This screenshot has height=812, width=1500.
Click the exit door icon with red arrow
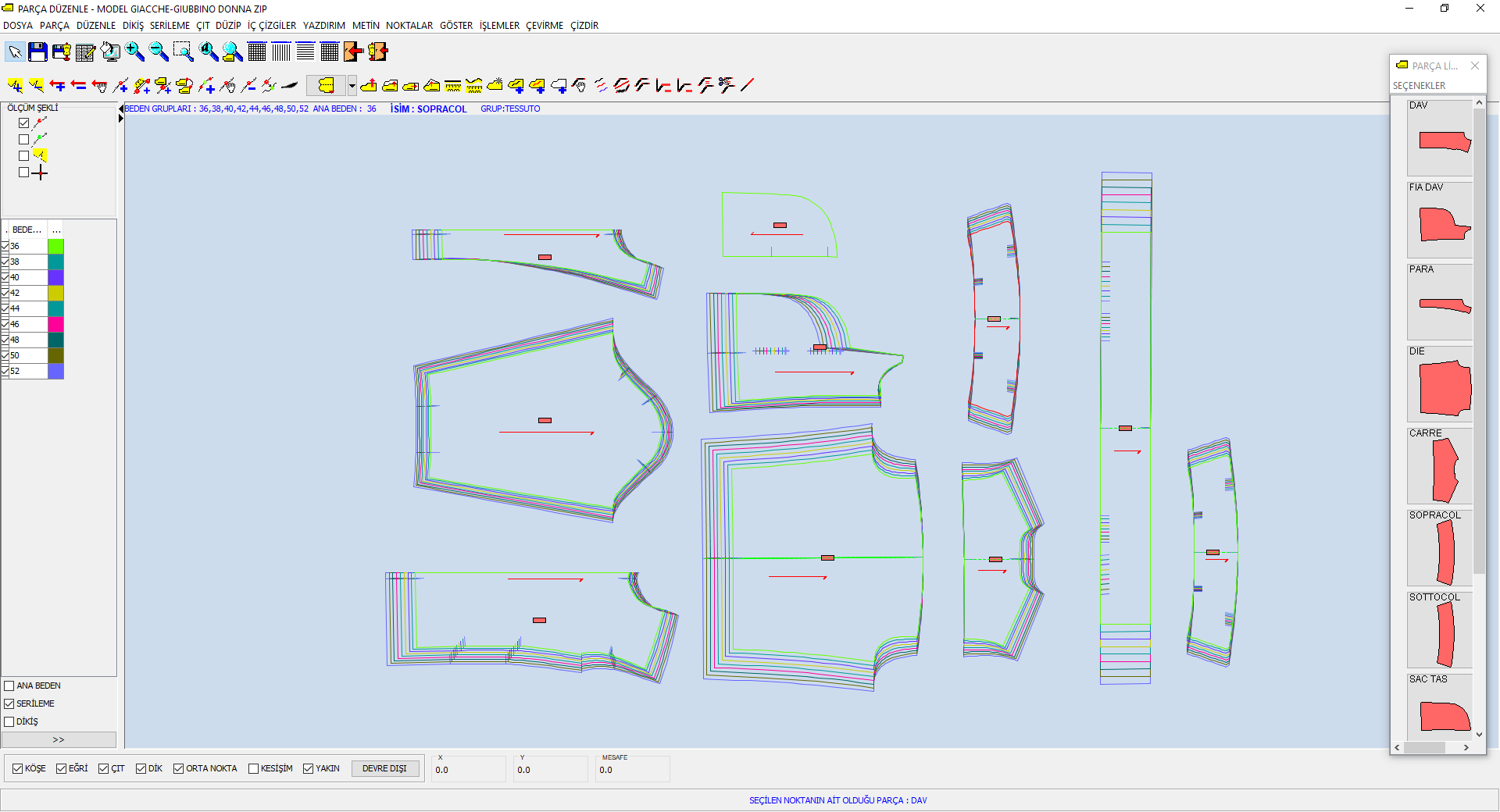click(353, 52)
